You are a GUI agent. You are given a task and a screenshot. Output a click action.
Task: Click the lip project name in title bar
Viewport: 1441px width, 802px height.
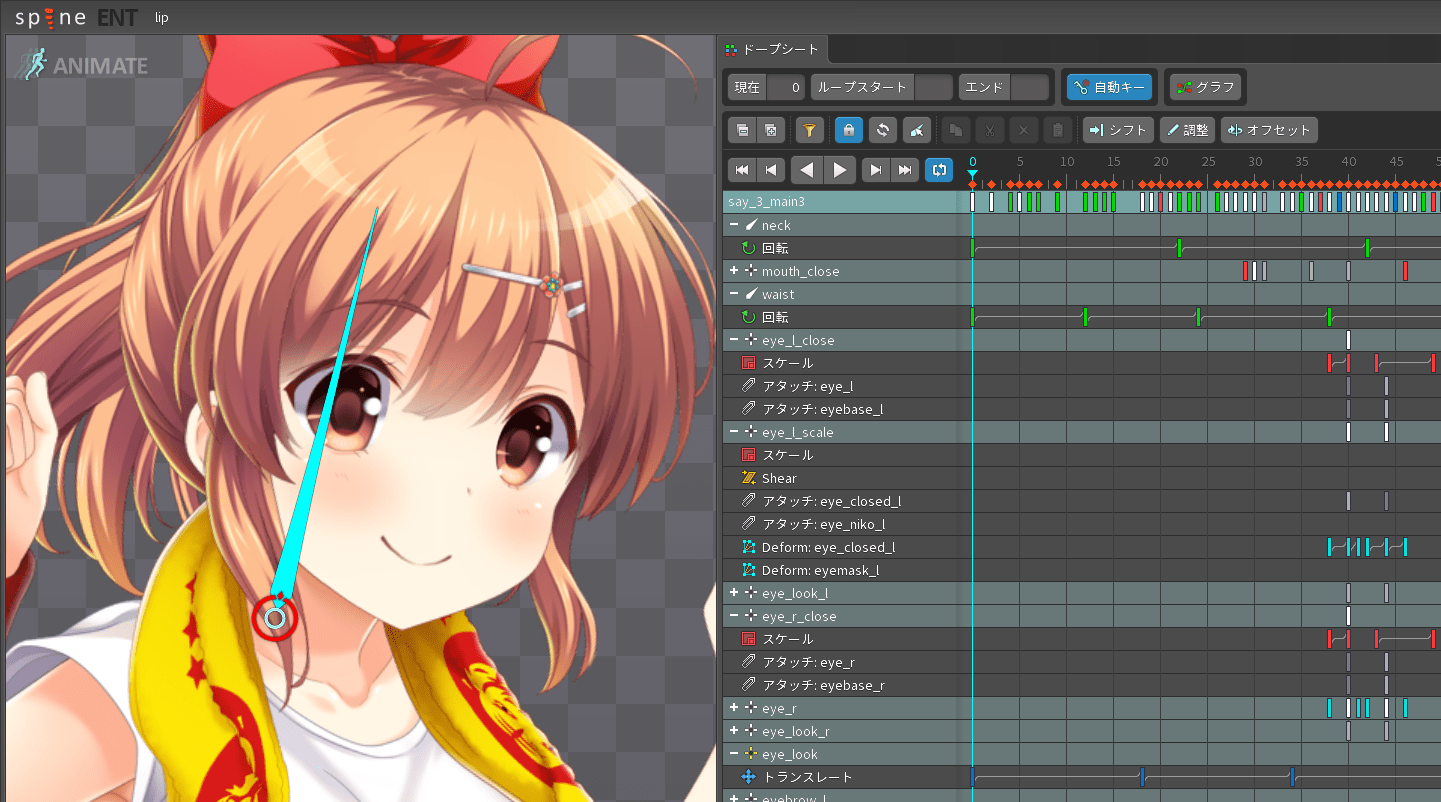(x=162, y=17)
